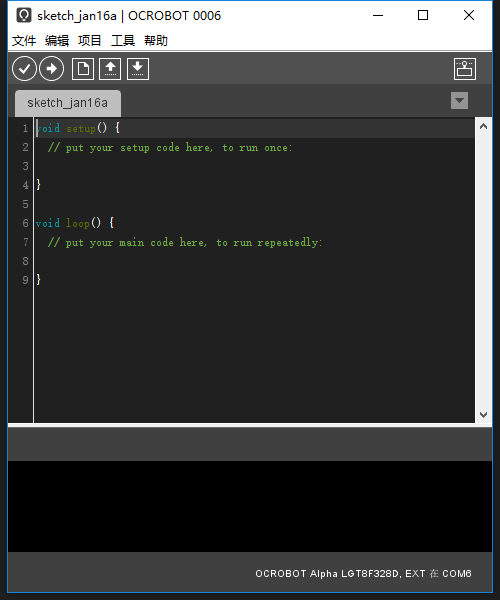
Task: Place cursor on void loop() line
Action: 75,223
